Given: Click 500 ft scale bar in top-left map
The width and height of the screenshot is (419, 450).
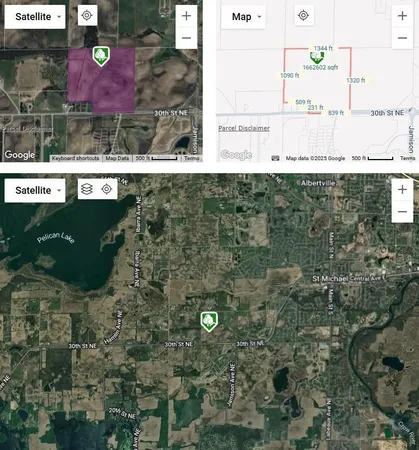Looking at the screenshot, I should pos(156,158).
